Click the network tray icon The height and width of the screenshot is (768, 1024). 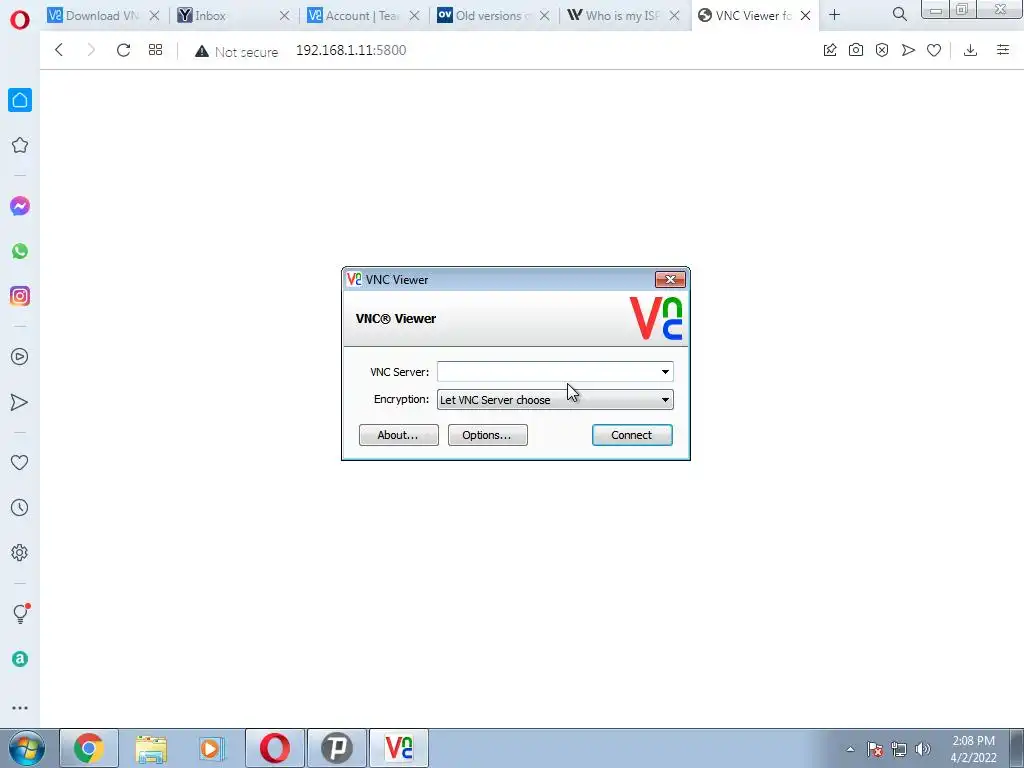point(899,749)
